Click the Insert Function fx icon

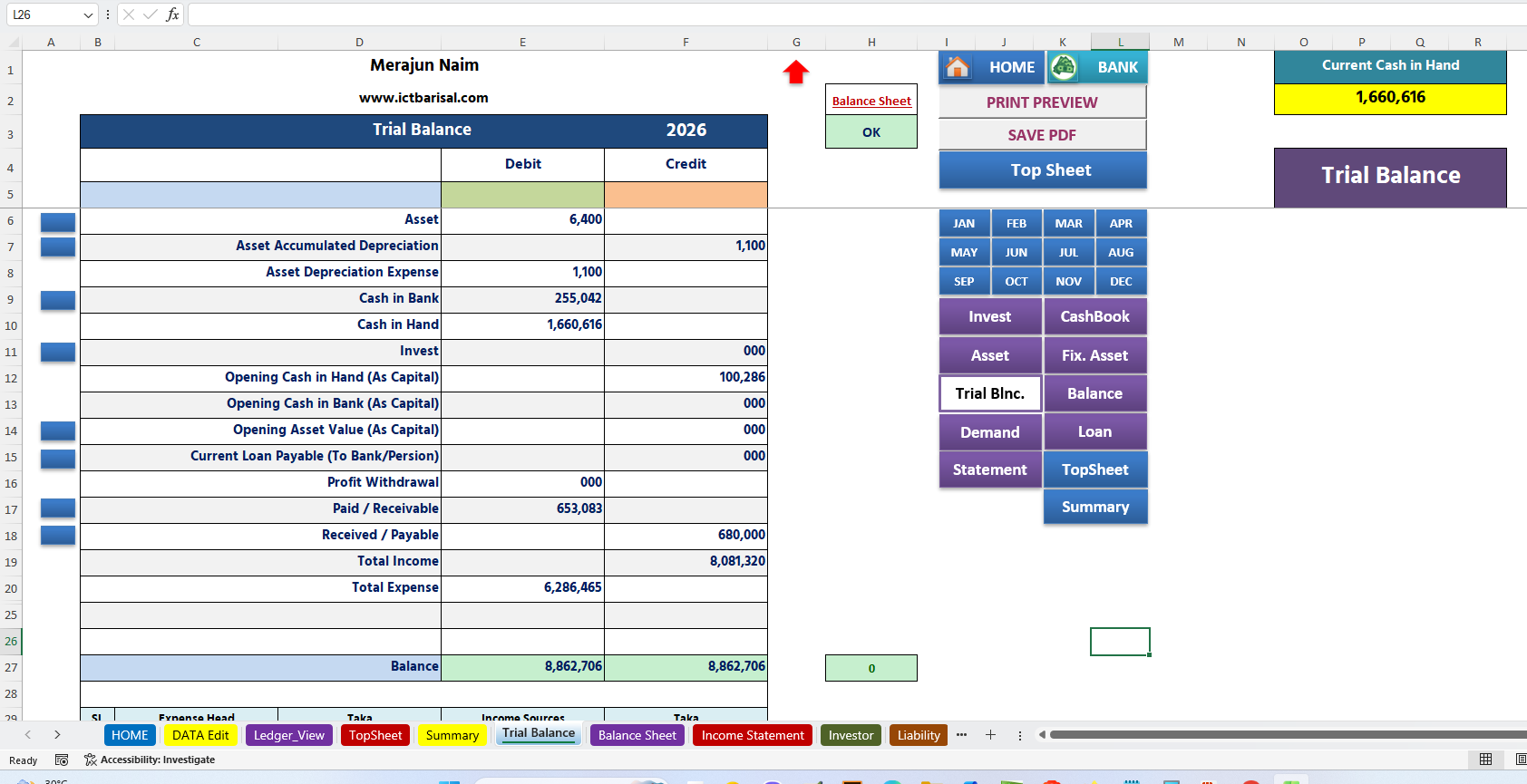[x=172, y=15]
